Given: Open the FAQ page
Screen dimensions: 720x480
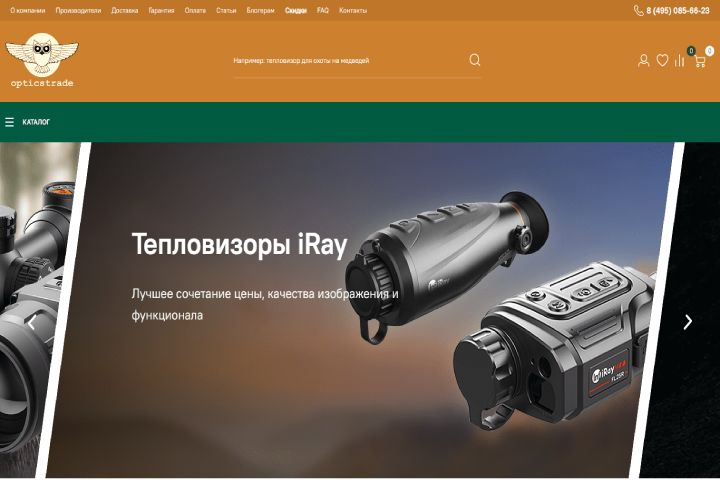Looking at the screenshot, I should pos(323,10).
